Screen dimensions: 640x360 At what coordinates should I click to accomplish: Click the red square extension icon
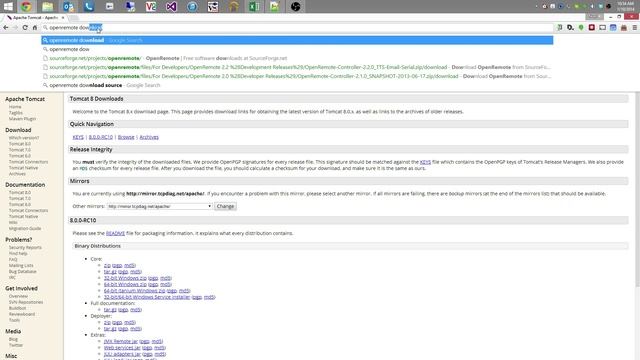(592, 27)
